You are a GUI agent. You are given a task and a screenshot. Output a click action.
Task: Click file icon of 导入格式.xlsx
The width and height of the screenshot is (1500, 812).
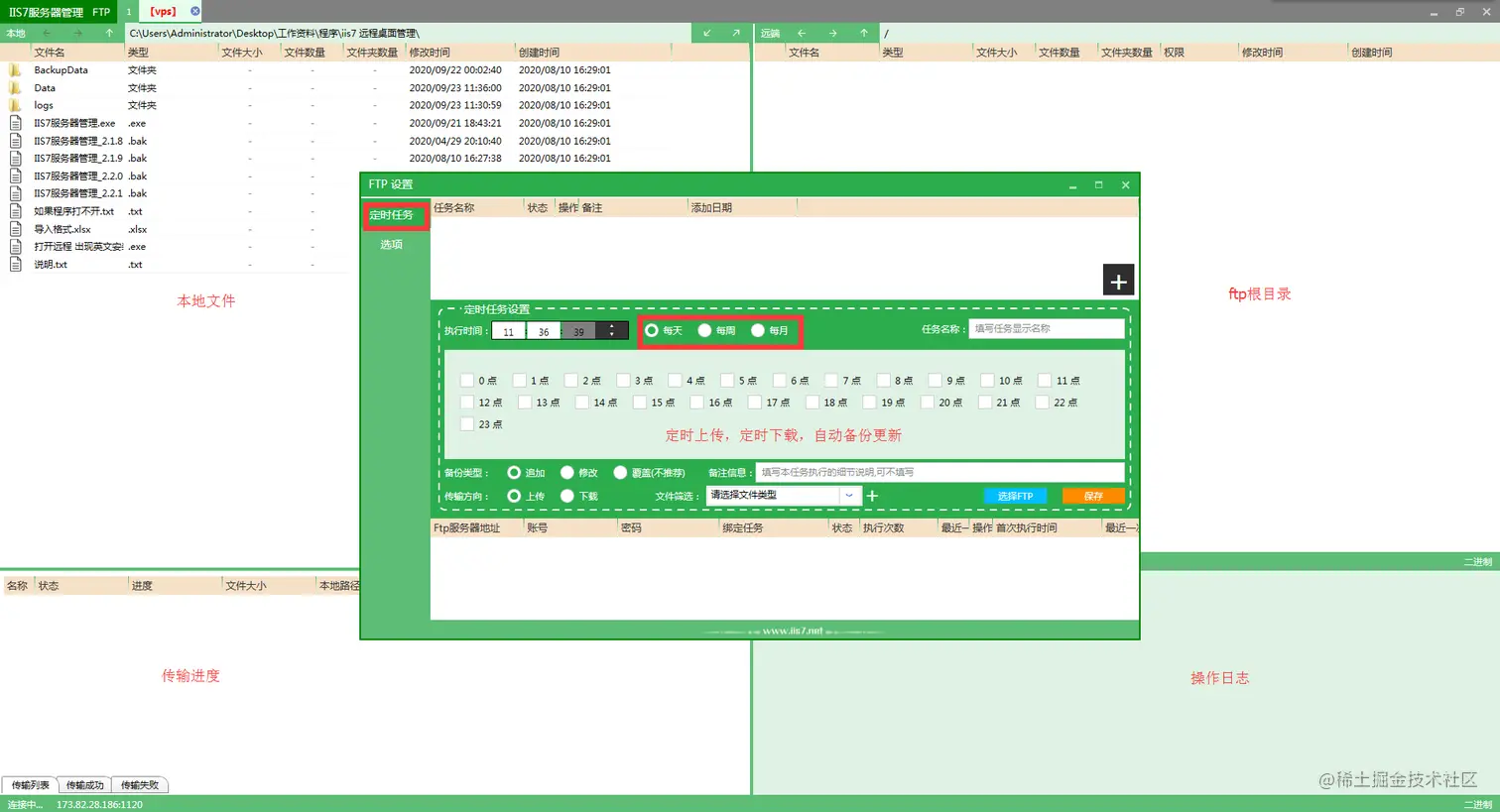pos(16,229)
